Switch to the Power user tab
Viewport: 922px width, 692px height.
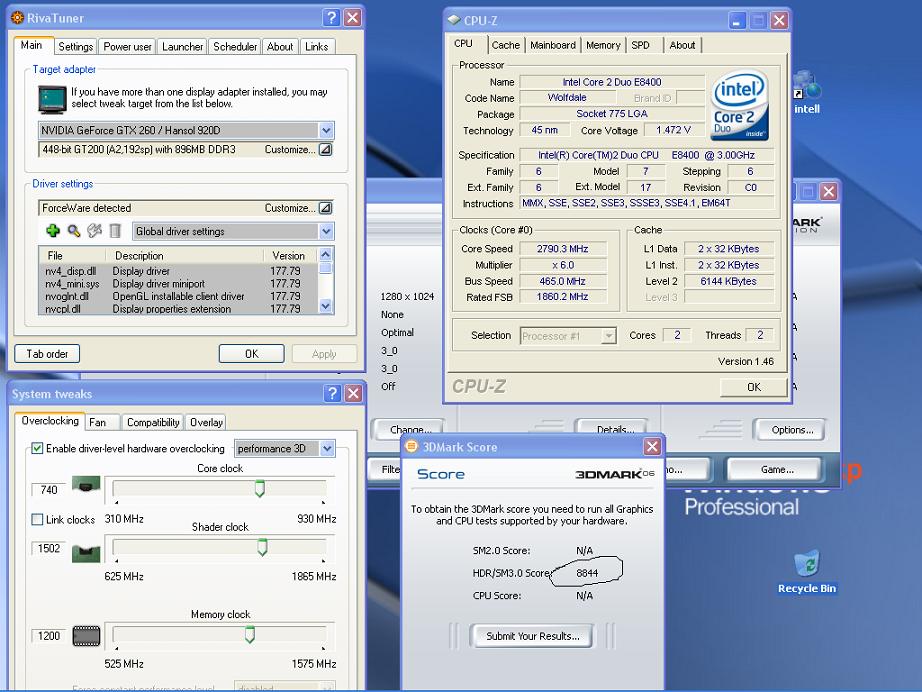click(x=128, y=46)
